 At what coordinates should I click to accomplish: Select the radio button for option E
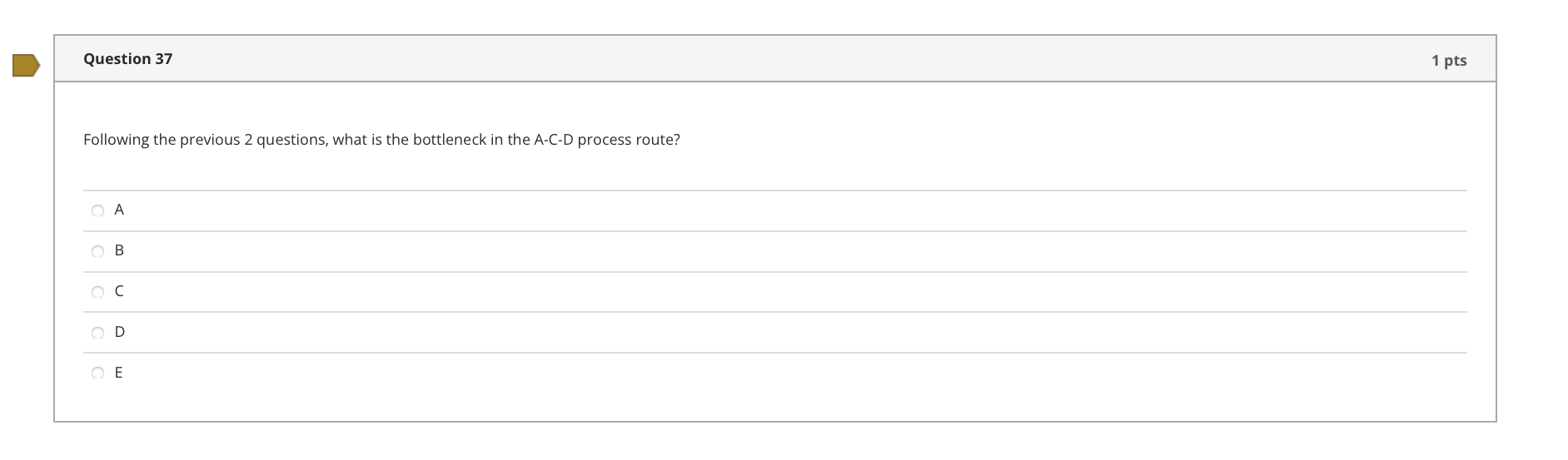click(x=98, y=373)
